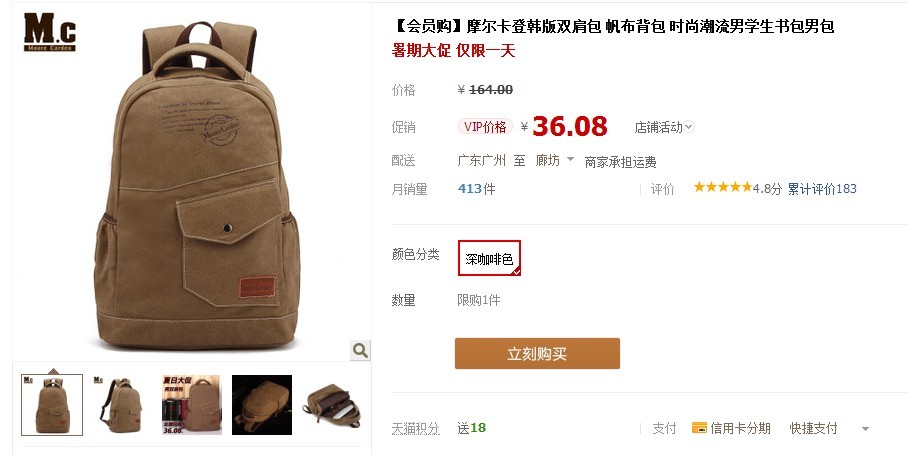Open the 廊坊 delivery destination dropdown
This screenshot has height=455, width=907.
554,160
